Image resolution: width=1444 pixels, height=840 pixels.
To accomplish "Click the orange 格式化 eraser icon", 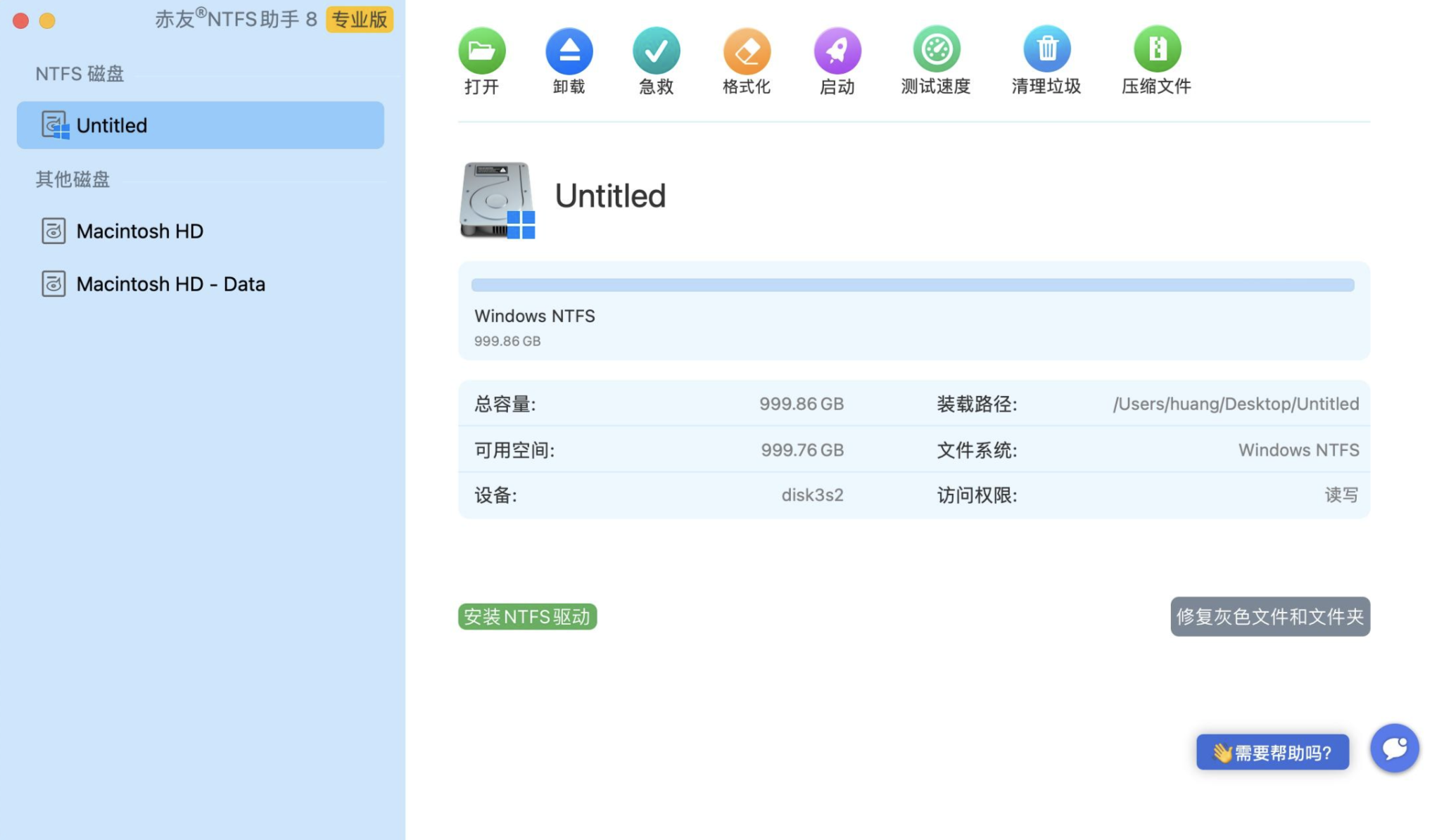I will pyautogui.click(x=747, y=51).
